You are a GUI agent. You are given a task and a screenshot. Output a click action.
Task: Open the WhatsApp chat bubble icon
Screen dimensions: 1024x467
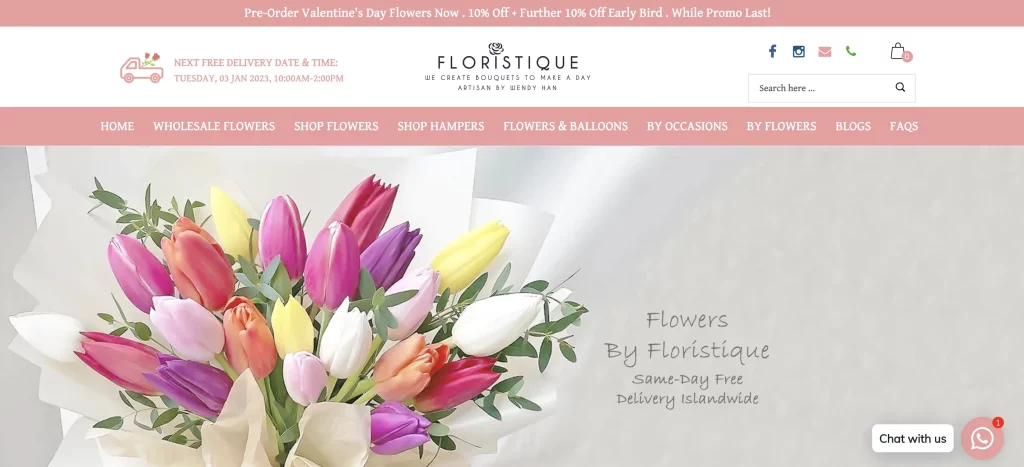pos(982,438)
